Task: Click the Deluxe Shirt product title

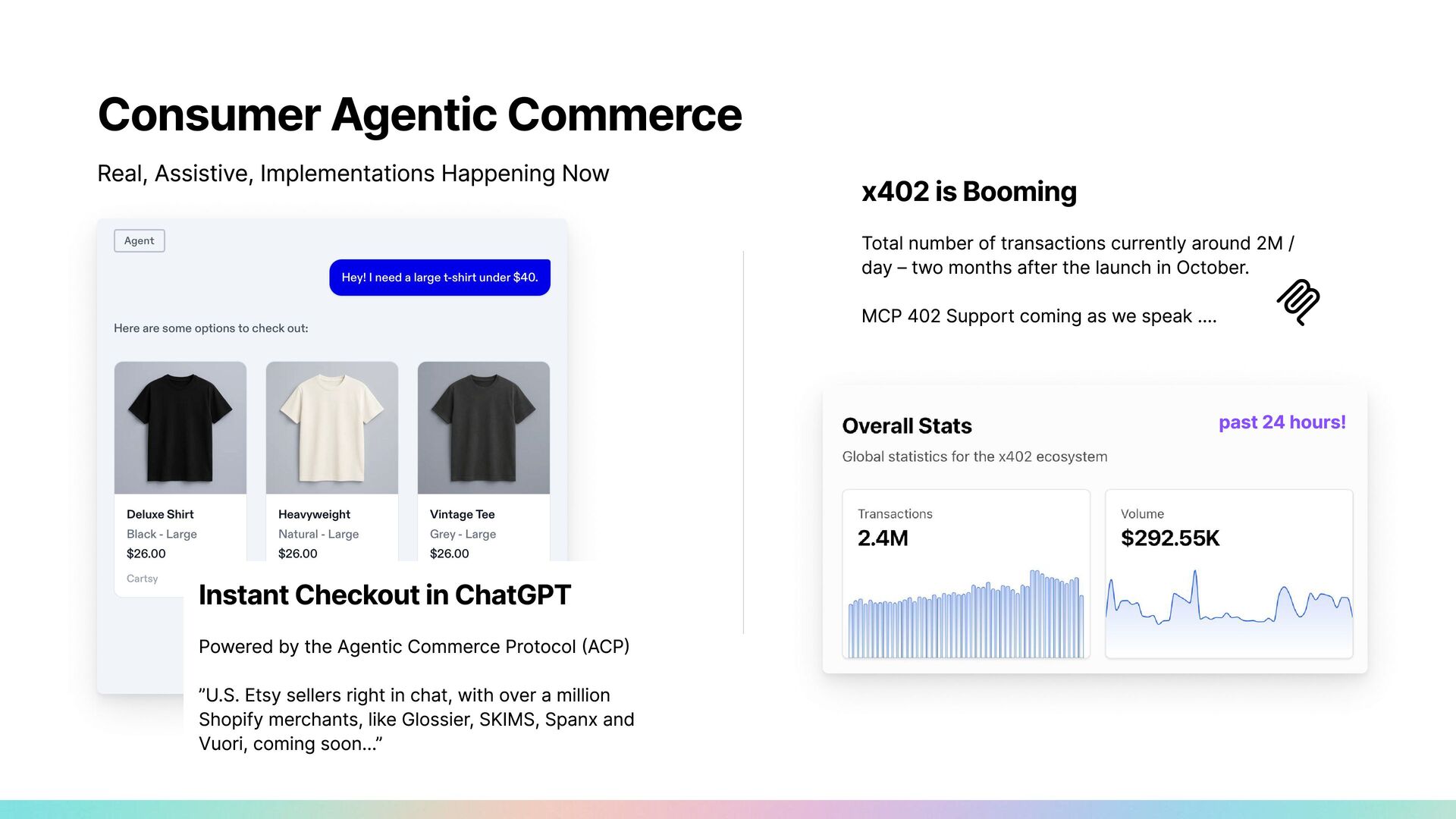Action: (x=160, y=514)
